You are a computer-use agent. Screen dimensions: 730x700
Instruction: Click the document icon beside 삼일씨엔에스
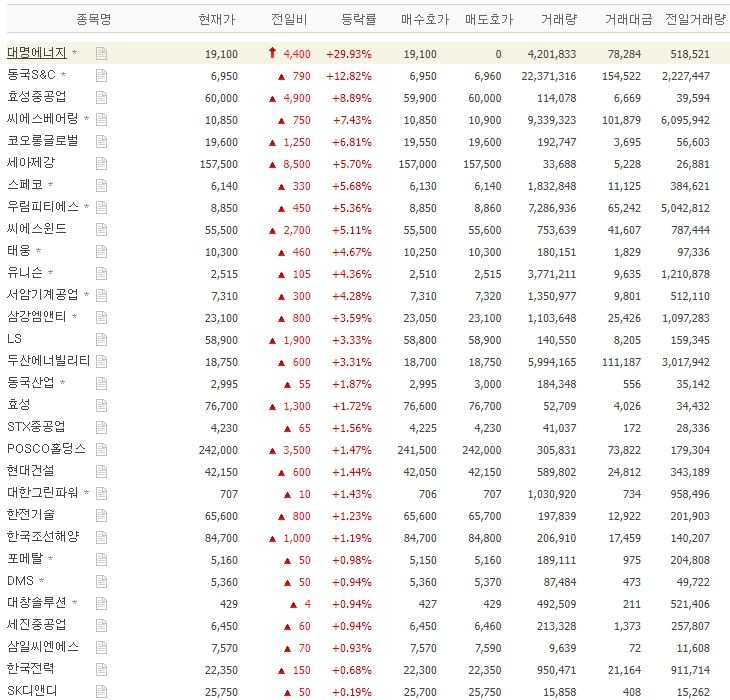[101, 648]
